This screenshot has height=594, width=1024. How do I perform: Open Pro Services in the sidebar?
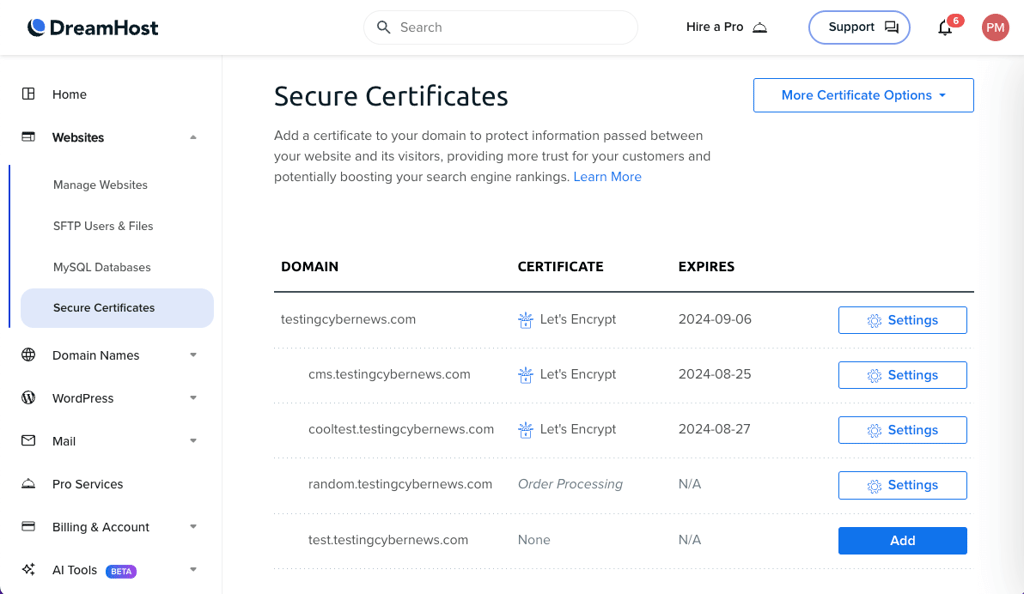click(x=88, y=484)
